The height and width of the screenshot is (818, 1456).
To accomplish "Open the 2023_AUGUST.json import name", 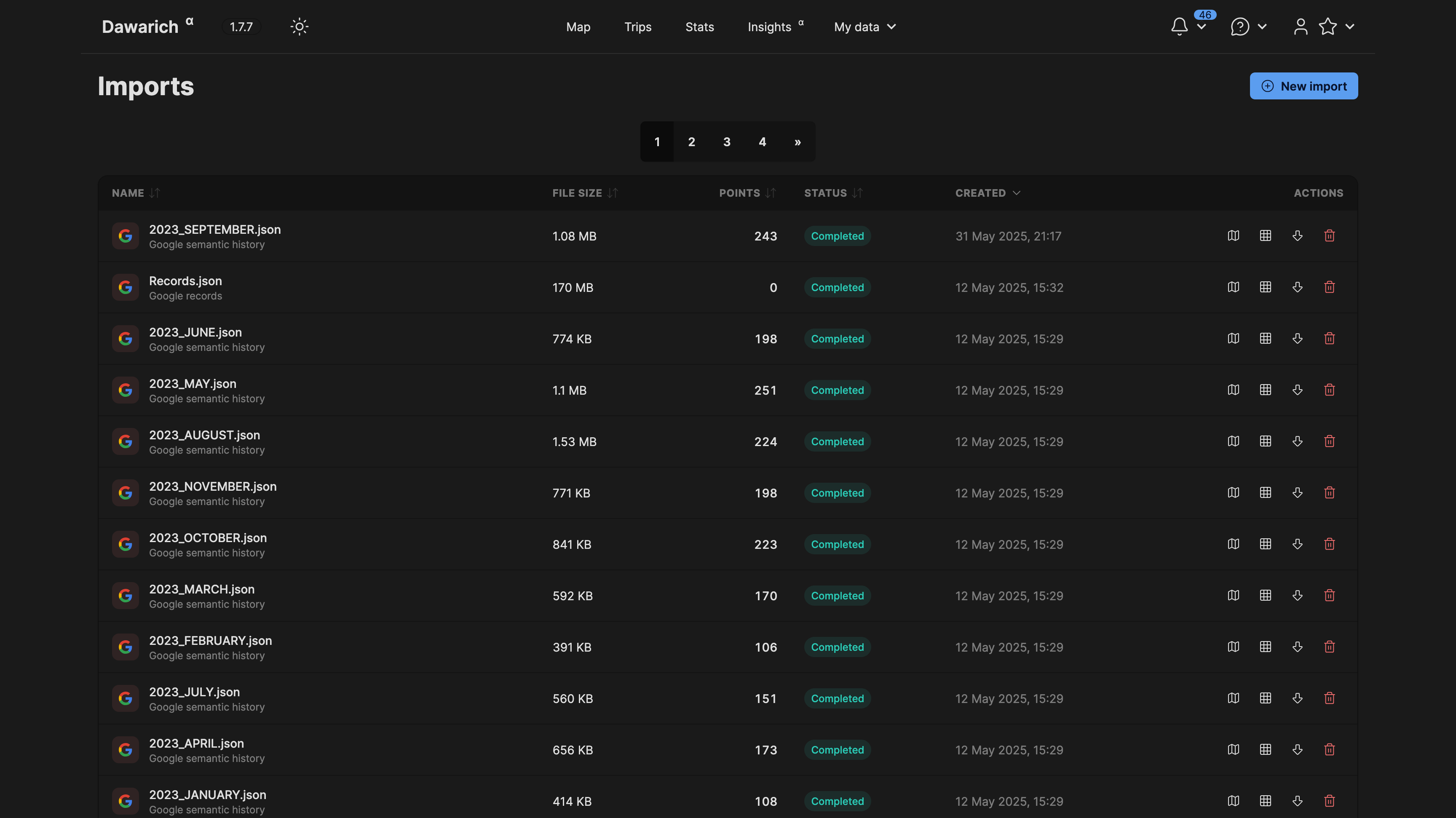I will click(205, 435).
